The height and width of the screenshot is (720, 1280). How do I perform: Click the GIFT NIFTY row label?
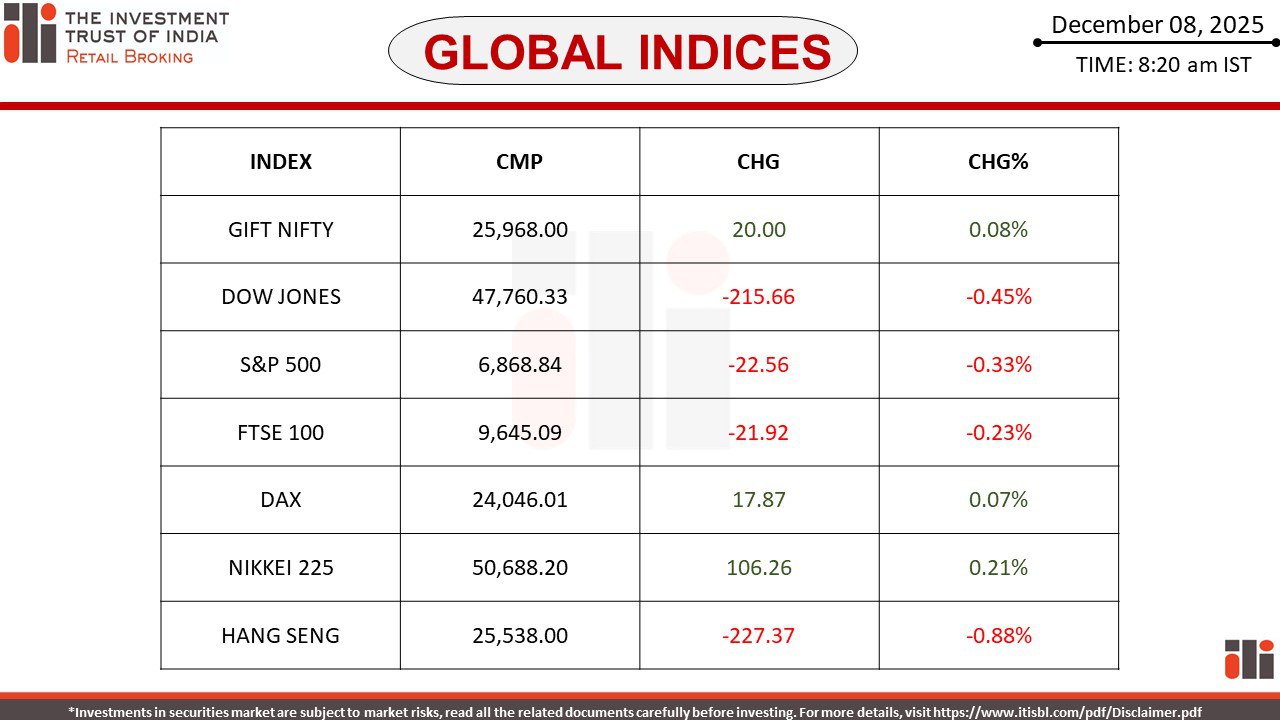pos(280,230)
